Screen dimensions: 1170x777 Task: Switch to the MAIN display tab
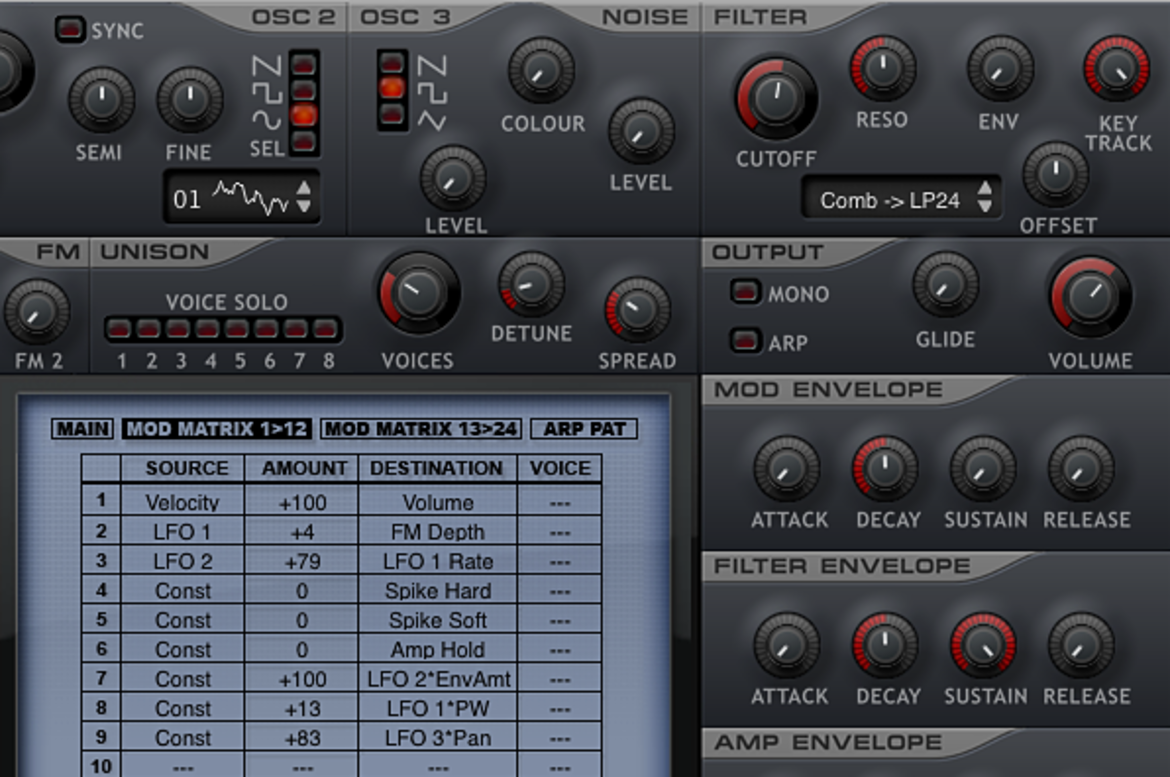click(83, 429)
